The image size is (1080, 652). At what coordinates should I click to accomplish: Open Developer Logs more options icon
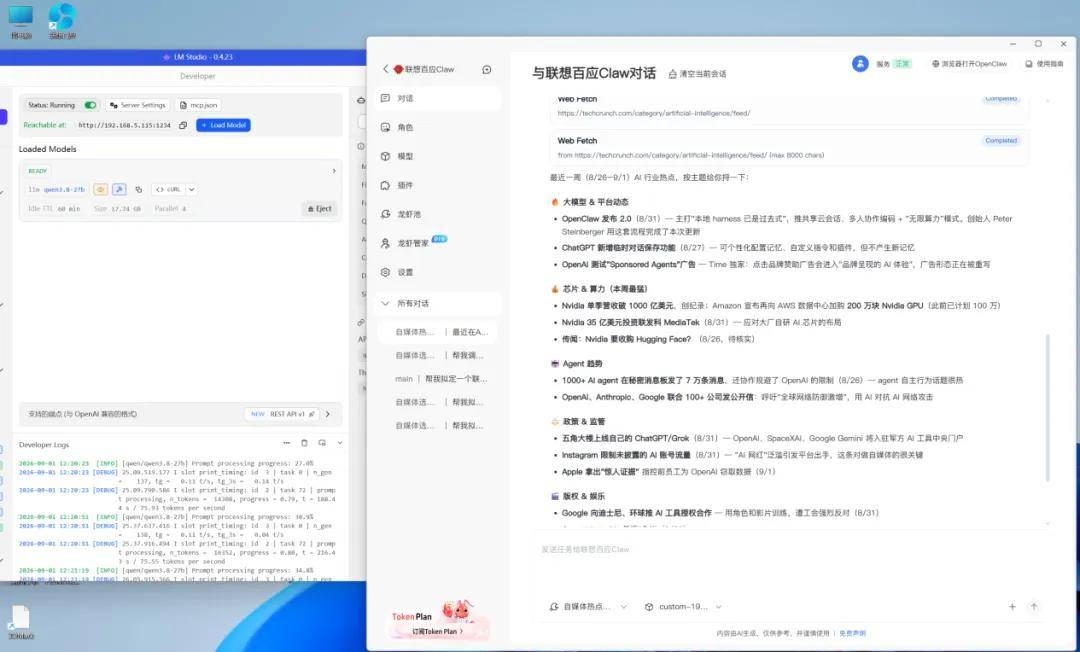coord(287,443)
